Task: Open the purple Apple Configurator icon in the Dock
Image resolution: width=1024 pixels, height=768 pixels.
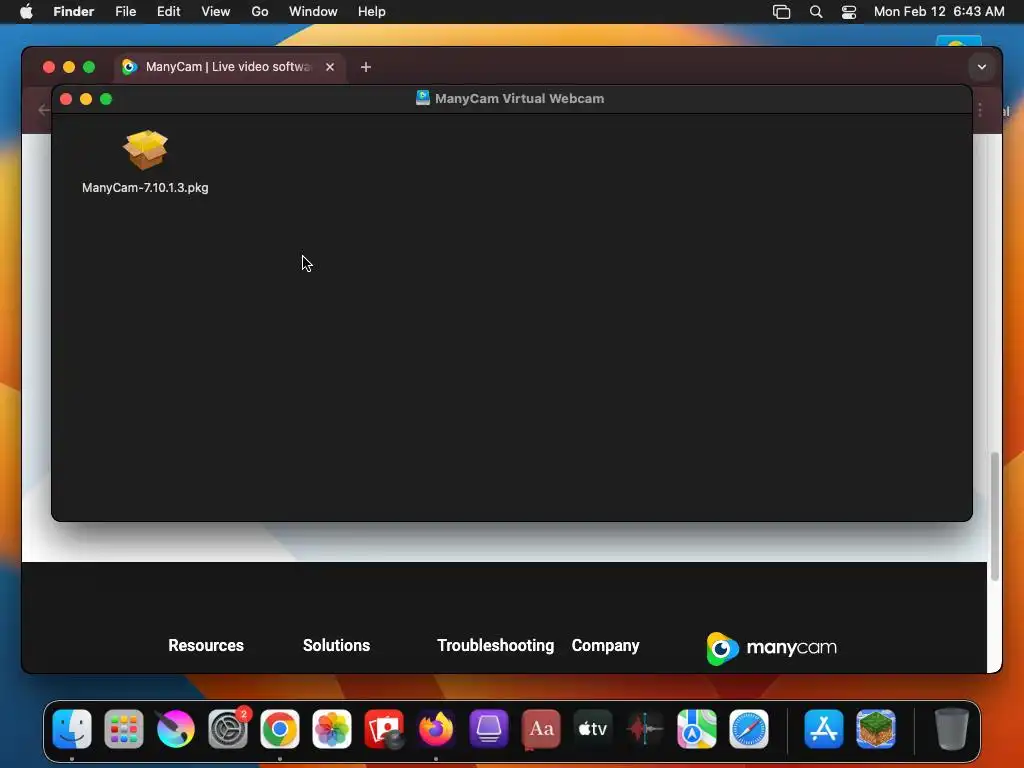Action: 488,729
